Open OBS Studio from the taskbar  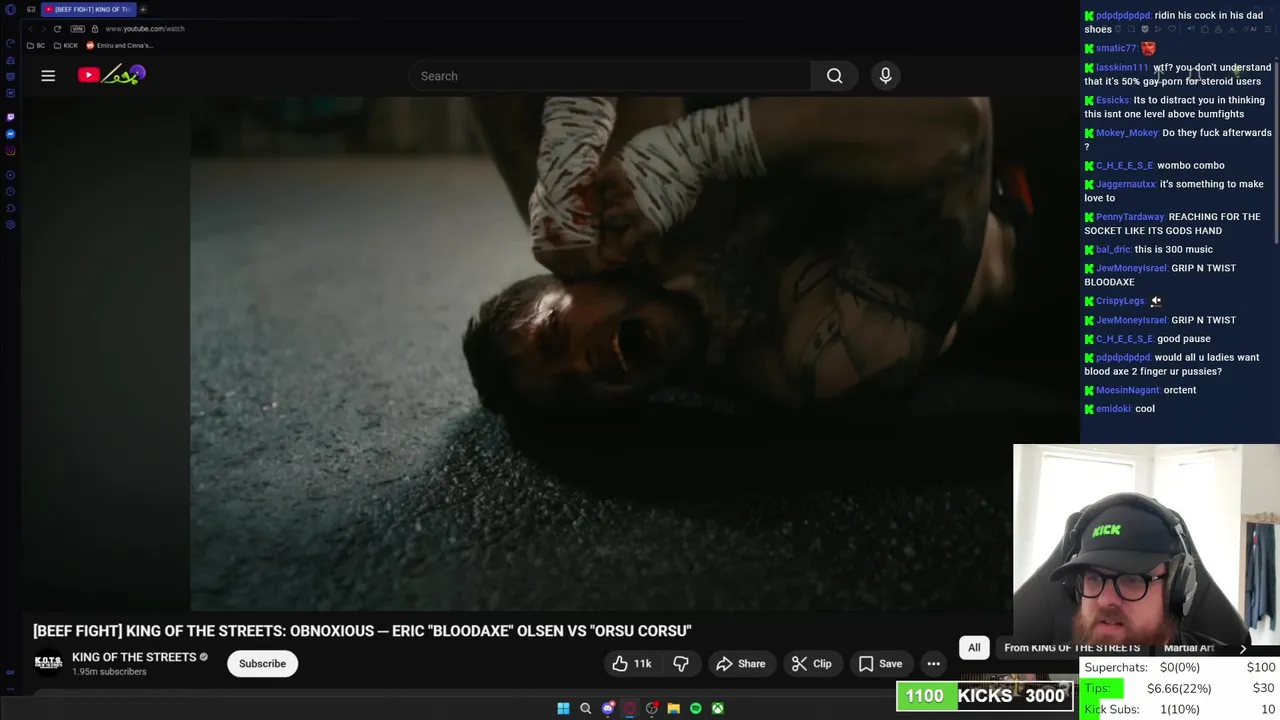(x=652, y=708)
